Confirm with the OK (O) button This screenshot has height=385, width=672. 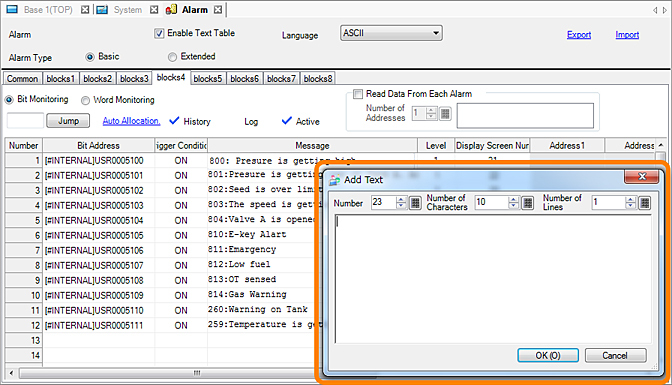[548, 355]
